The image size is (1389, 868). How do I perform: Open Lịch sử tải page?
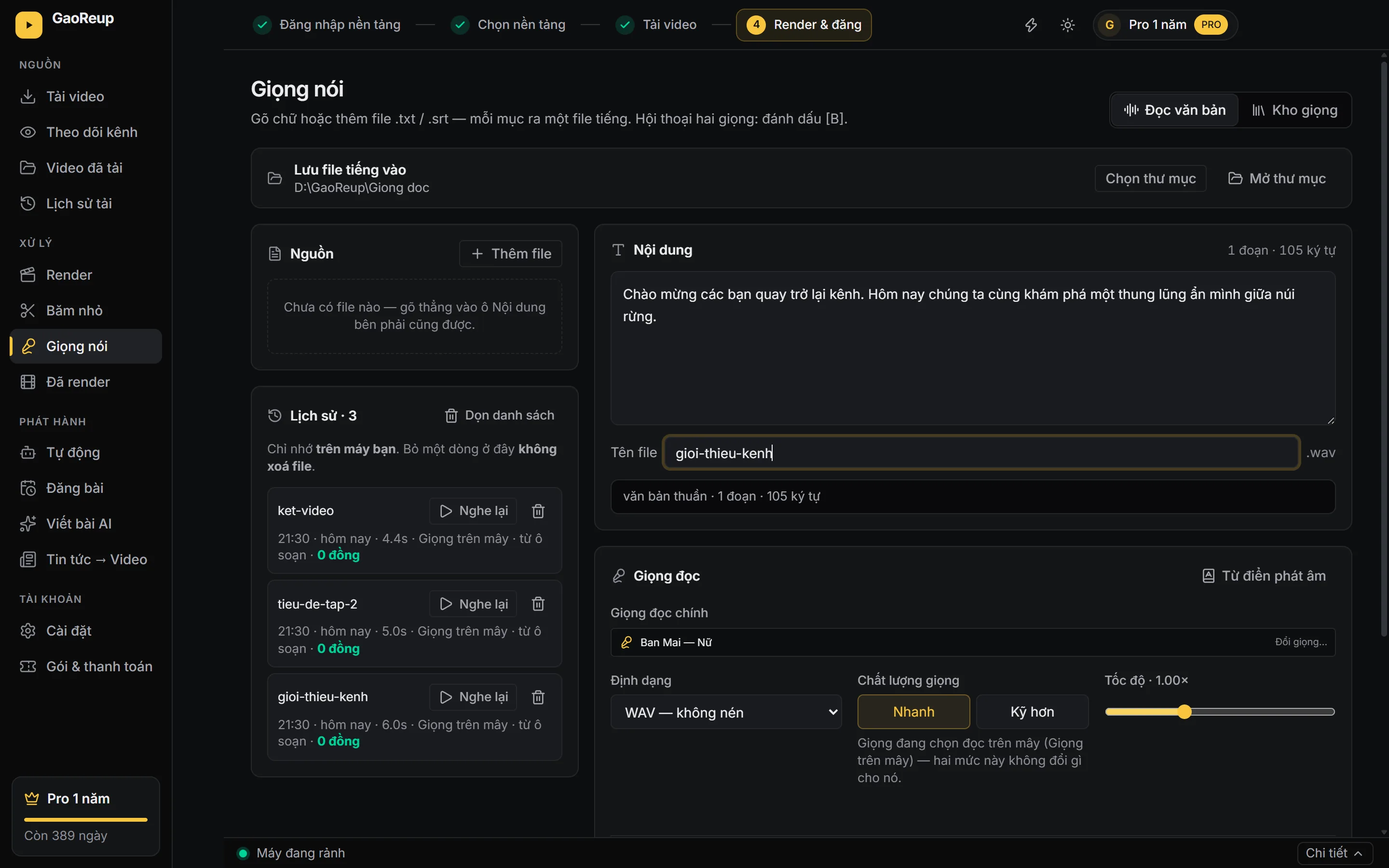[x=86, y=203]
